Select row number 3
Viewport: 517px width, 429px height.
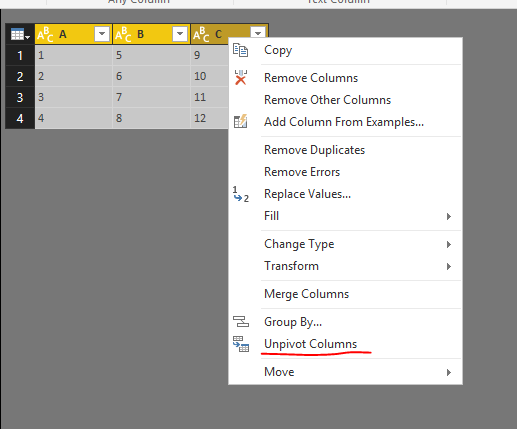20,97
